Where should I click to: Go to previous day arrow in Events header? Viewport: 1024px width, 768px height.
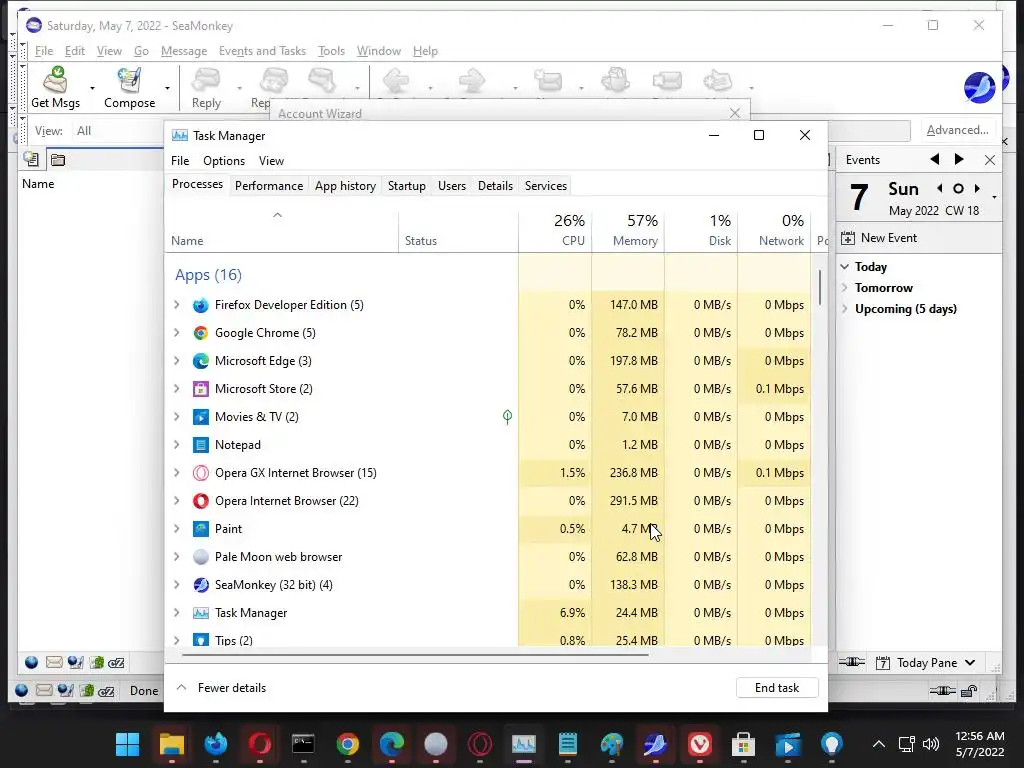935,159
